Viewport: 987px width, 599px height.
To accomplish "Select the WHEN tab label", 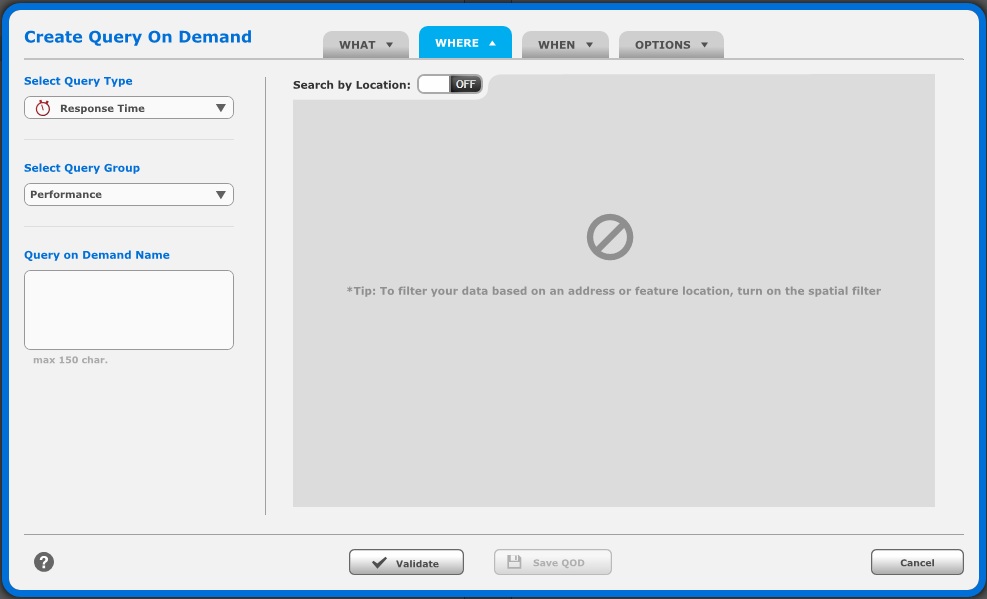I will pyautogui.click(x=556, y=45).
